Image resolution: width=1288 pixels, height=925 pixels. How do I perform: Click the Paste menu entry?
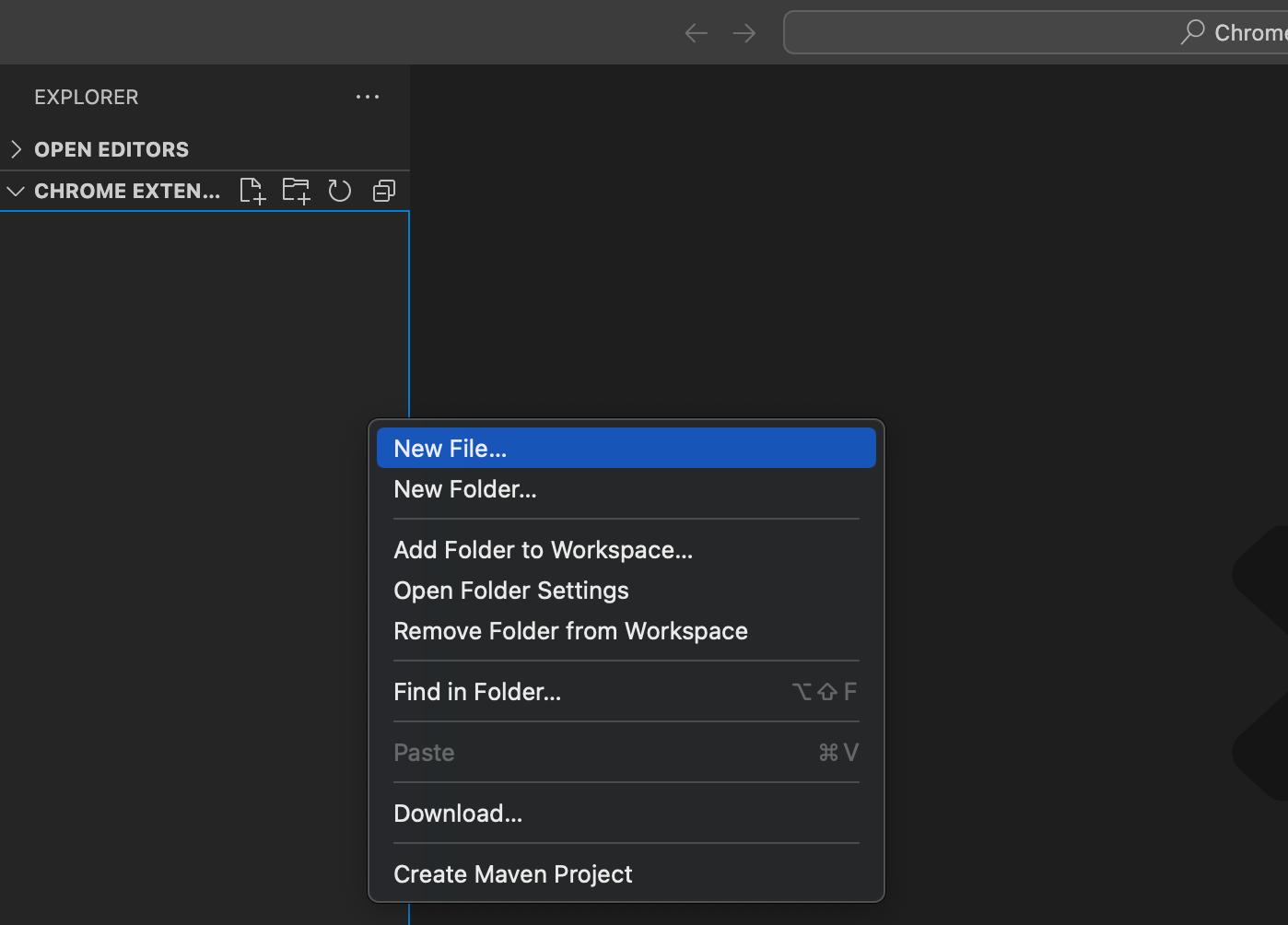tap(424, 752)
